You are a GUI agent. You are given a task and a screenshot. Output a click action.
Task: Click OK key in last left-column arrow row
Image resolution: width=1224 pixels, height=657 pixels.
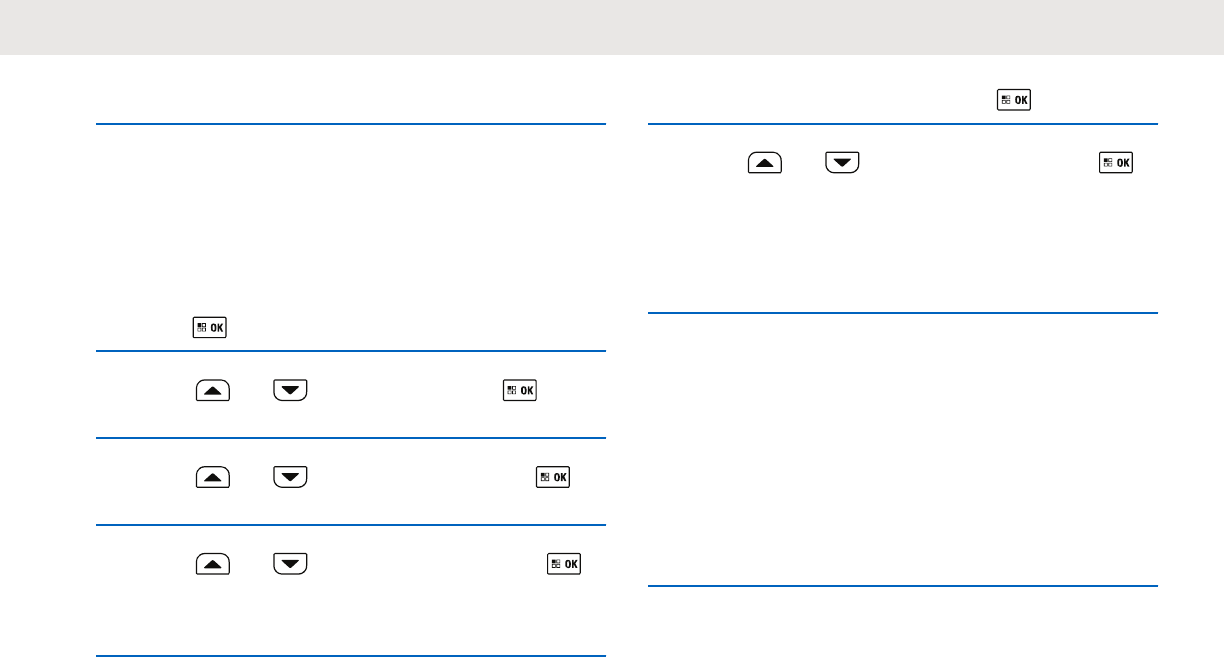pyautogui.click(x=565, y=564)
